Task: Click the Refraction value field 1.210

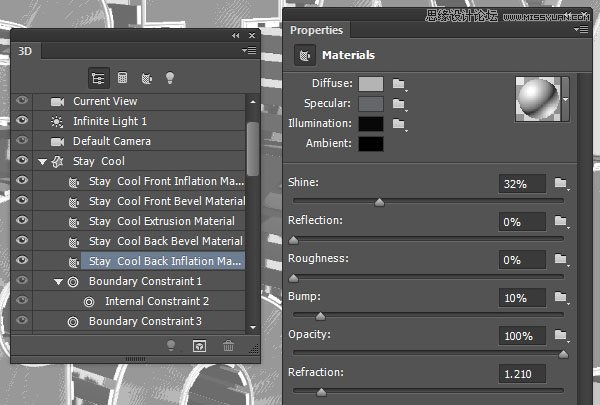Action: pyautogui.click(x=522, y=374)
